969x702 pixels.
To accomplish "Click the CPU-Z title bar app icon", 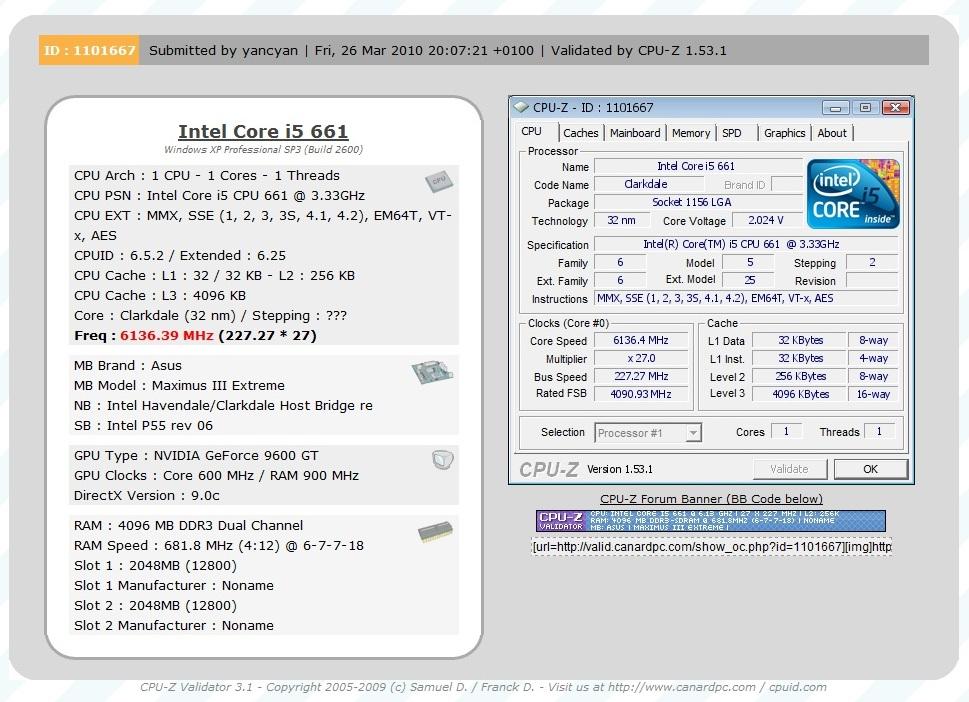I will click(521, 107).
